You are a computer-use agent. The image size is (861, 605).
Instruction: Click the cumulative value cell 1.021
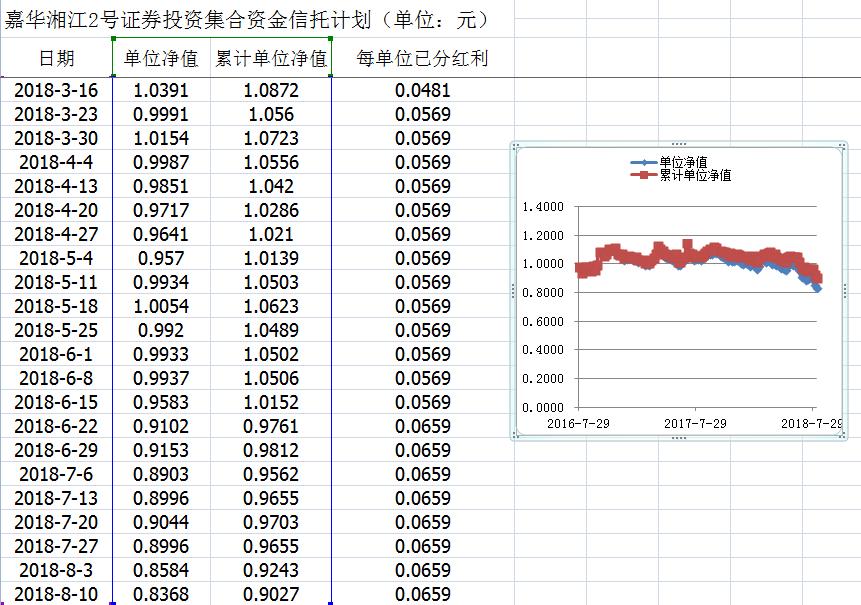[271, 234]
